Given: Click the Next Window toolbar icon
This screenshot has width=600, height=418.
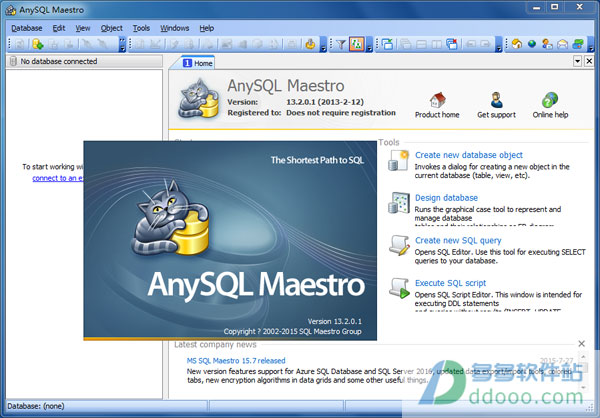Looking at the screenshot, I should click(x=486, y=44).
